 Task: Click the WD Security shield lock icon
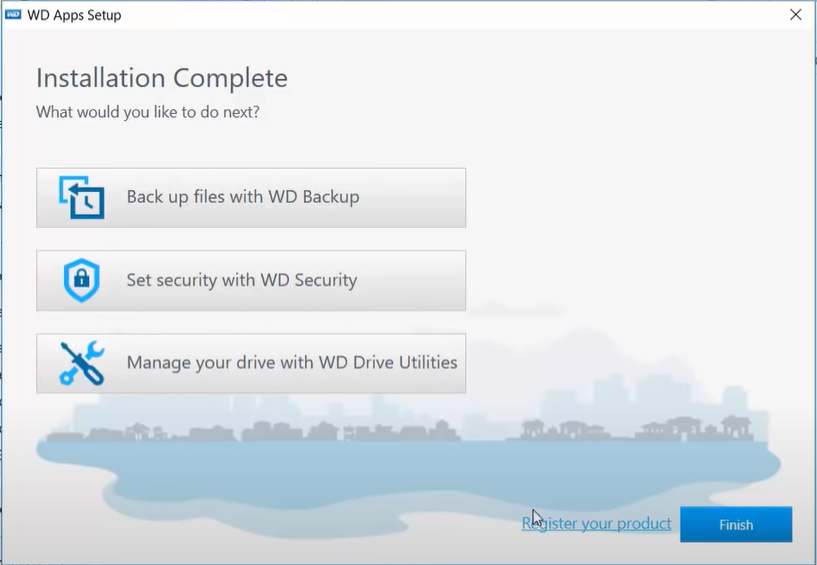pos(81,280)
